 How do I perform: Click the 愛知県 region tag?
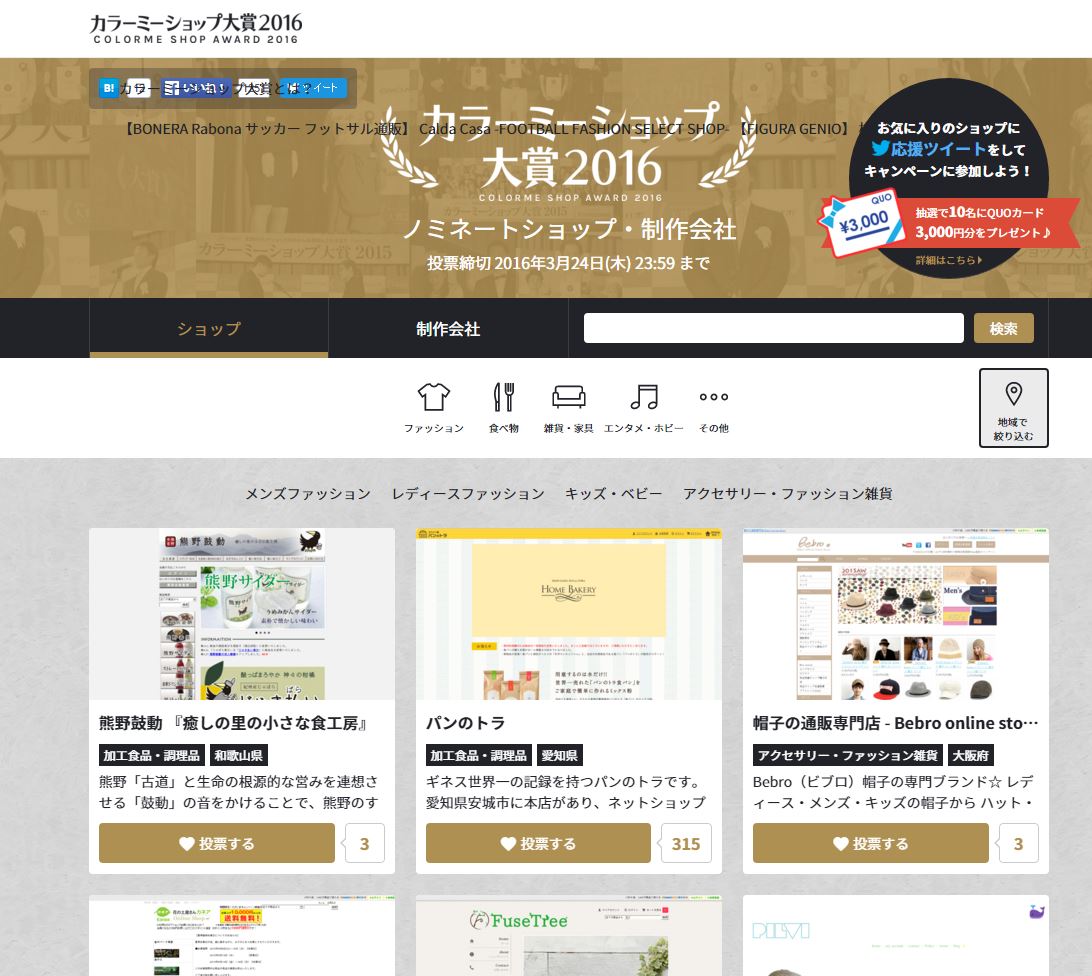(x=559, y=755)
